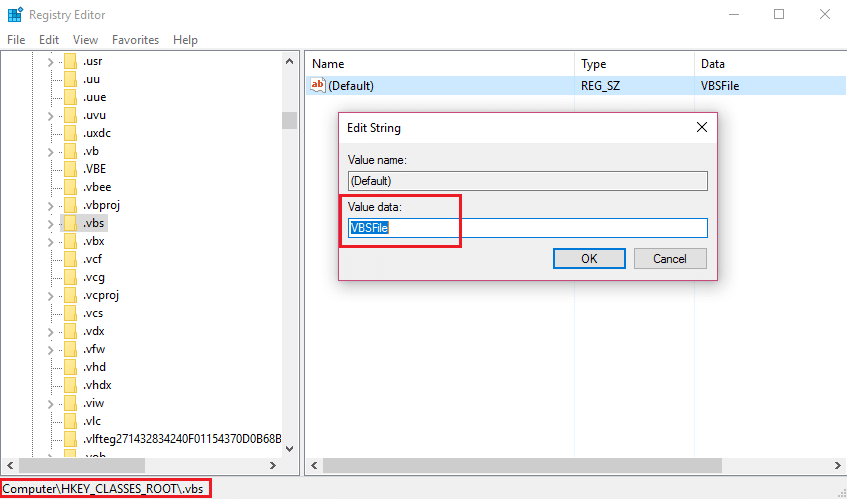Image resolution: width=847 pixels, height=499 pixels.
Task: Click the .viw folder icon
Action: click(71, 403)
